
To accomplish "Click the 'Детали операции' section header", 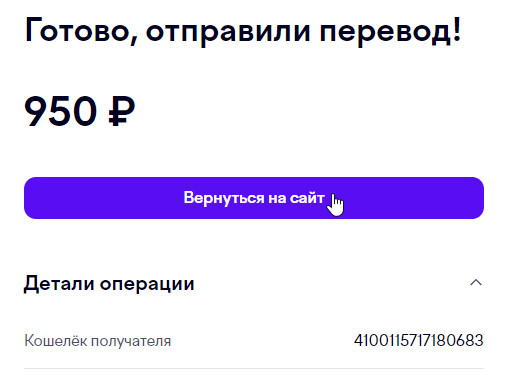I will [x=254, y=283].
